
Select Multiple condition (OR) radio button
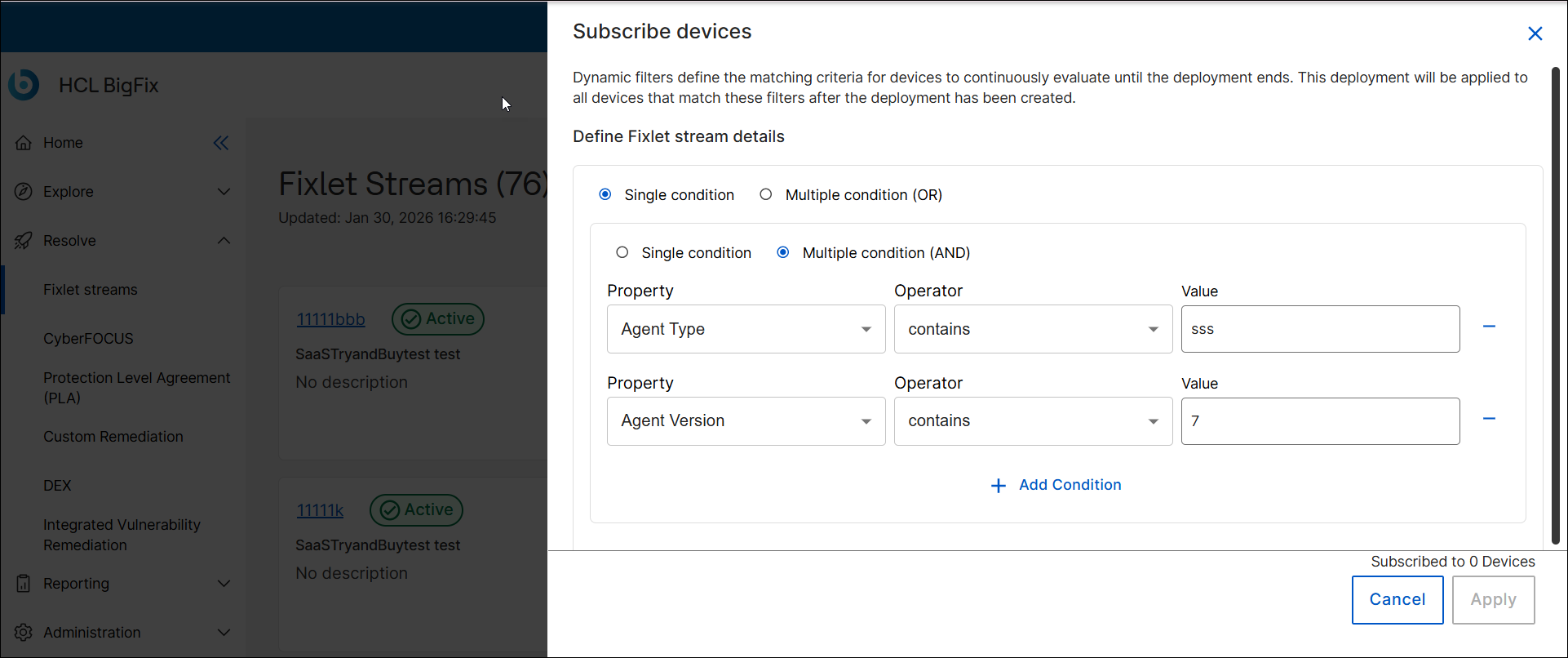(x=765, y=194)
